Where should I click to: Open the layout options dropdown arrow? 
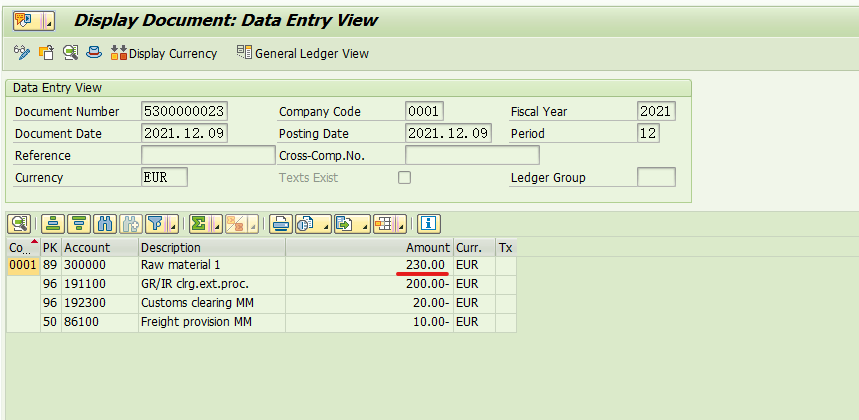point(402,223)
